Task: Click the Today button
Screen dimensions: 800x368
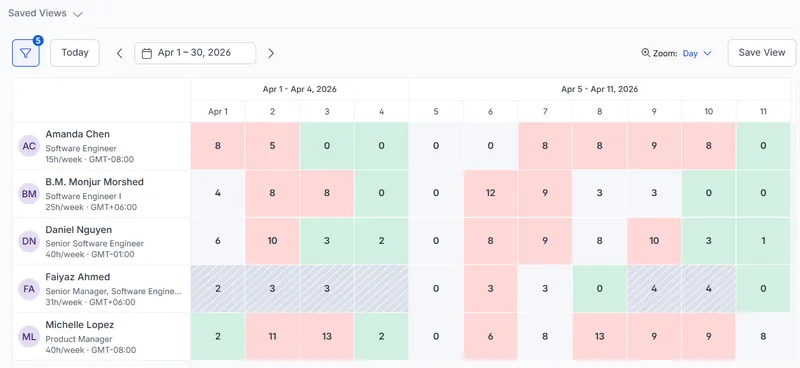Action: [x=75, y=53]
